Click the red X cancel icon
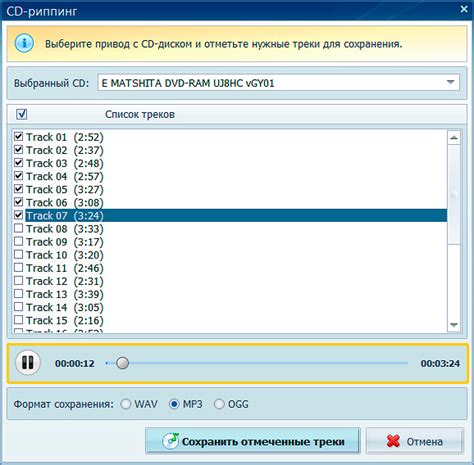The height and width of the screenshot is (465, 474). click(393, 441)
